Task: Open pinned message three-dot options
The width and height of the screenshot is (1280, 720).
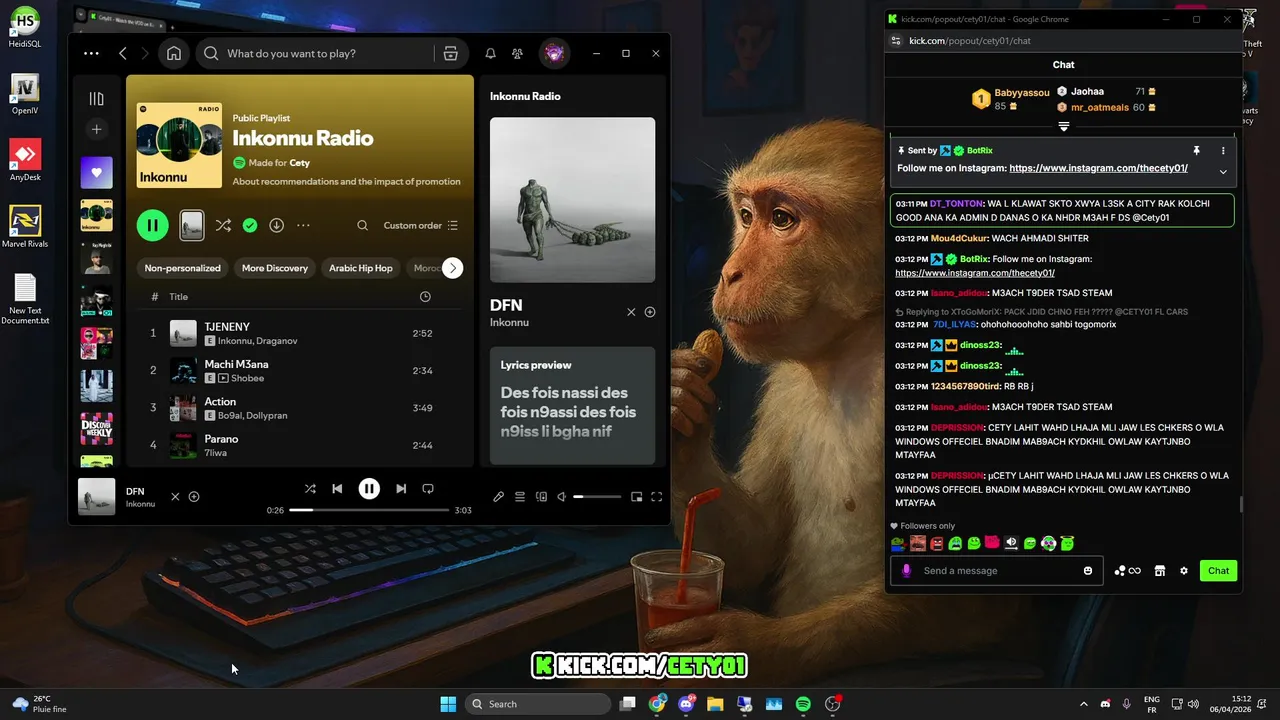Action: click(1222, 151)
